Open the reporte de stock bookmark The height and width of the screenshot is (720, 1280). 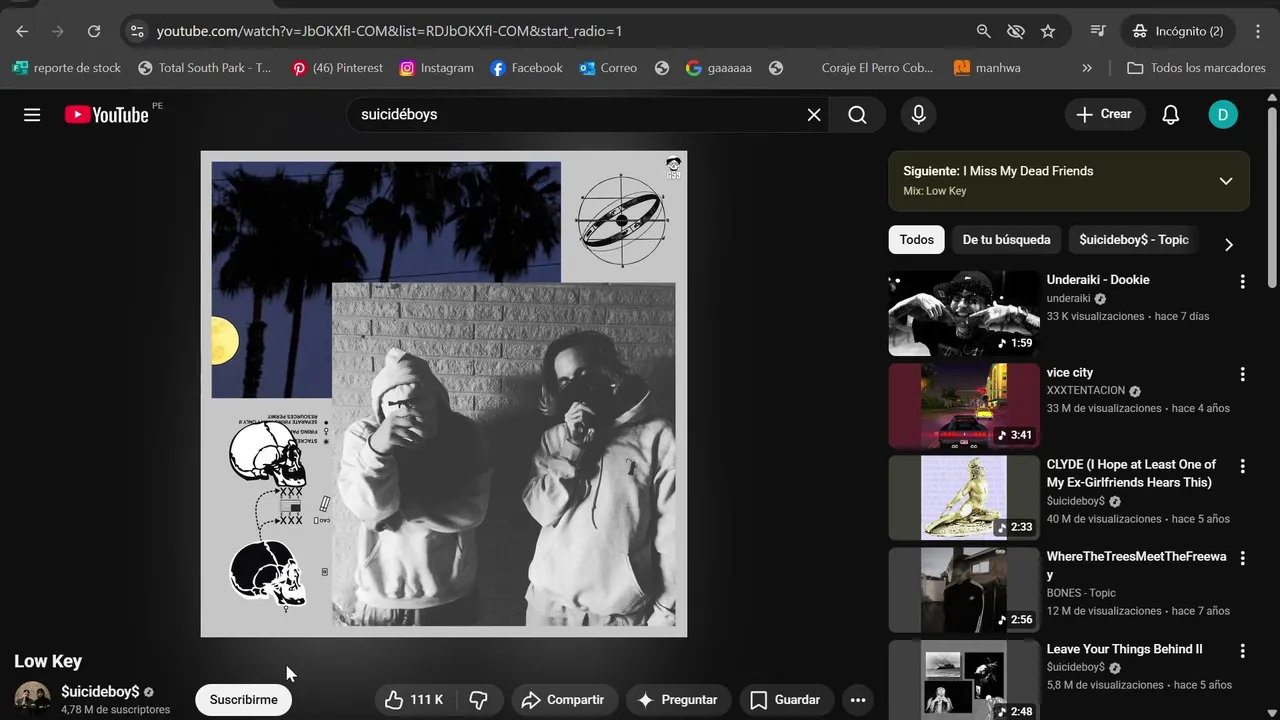[x=67, y=68]
